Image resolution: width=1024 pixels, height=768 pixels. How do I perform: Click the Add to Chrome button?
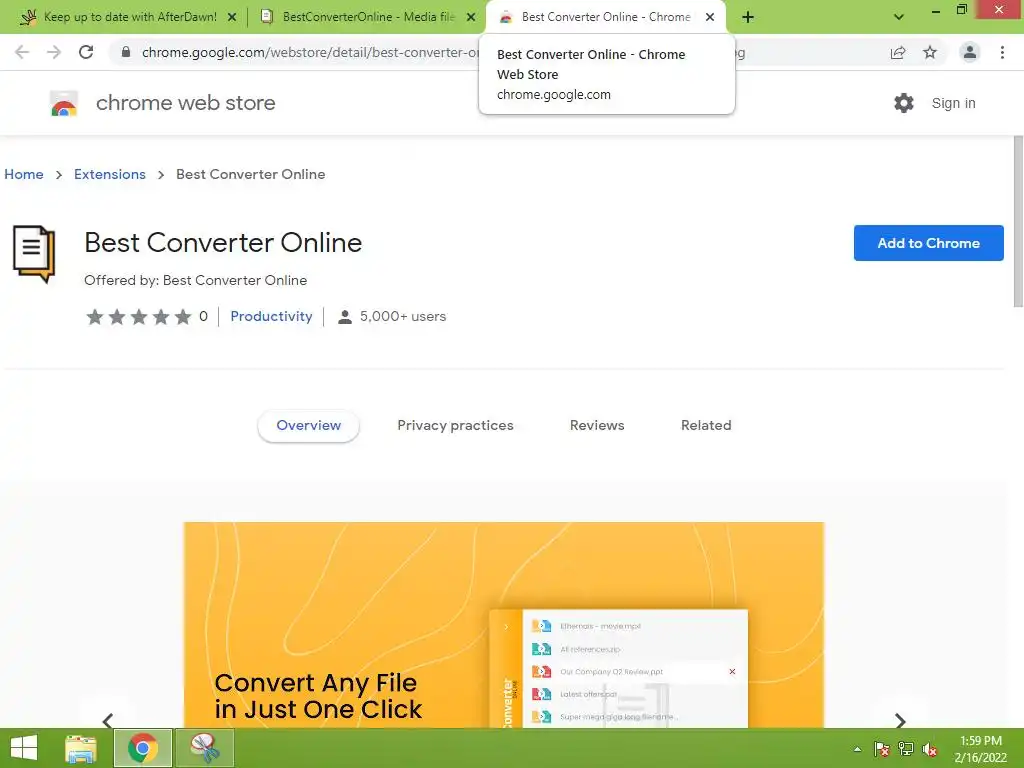click(928, 243)
